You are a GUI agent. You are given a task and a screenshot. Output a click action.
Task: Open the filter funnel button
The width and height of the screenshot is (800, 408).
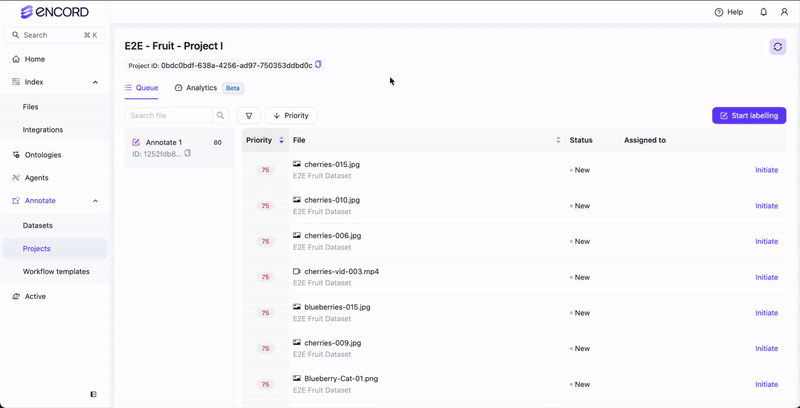tap(249, 115)
